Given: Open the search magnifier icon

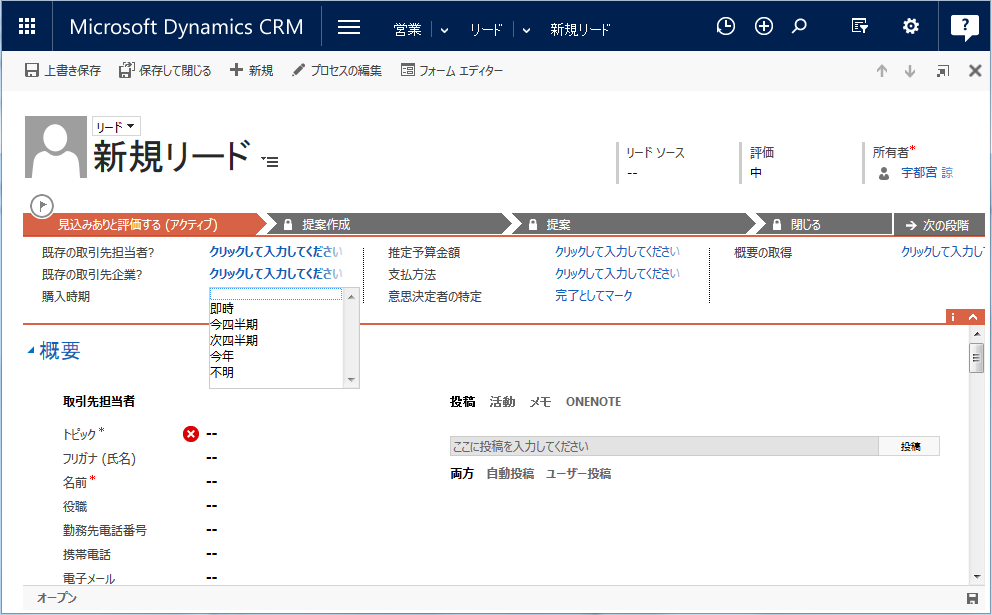Looking at the screenshot, I should [799, 26].
